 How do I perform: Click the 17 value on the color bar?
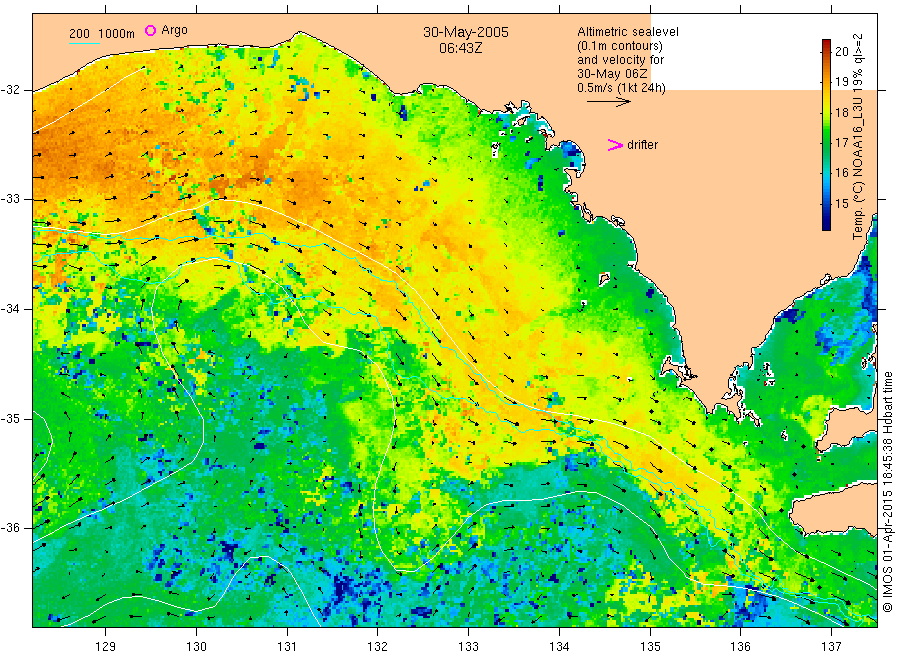pos(841,142)
